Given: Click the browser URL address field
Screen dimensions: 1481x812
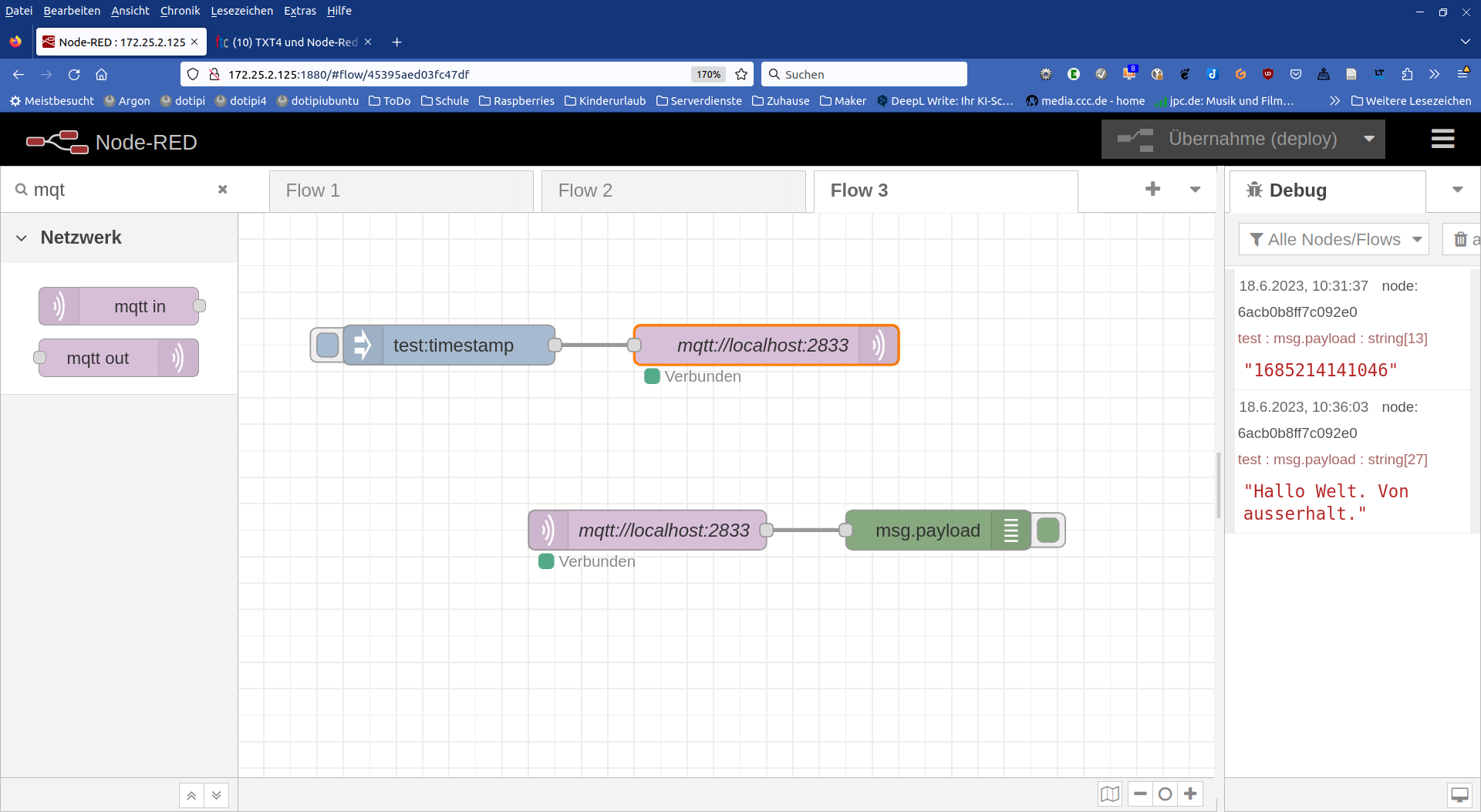Looking at the screenshot, I should pos(455,74).
